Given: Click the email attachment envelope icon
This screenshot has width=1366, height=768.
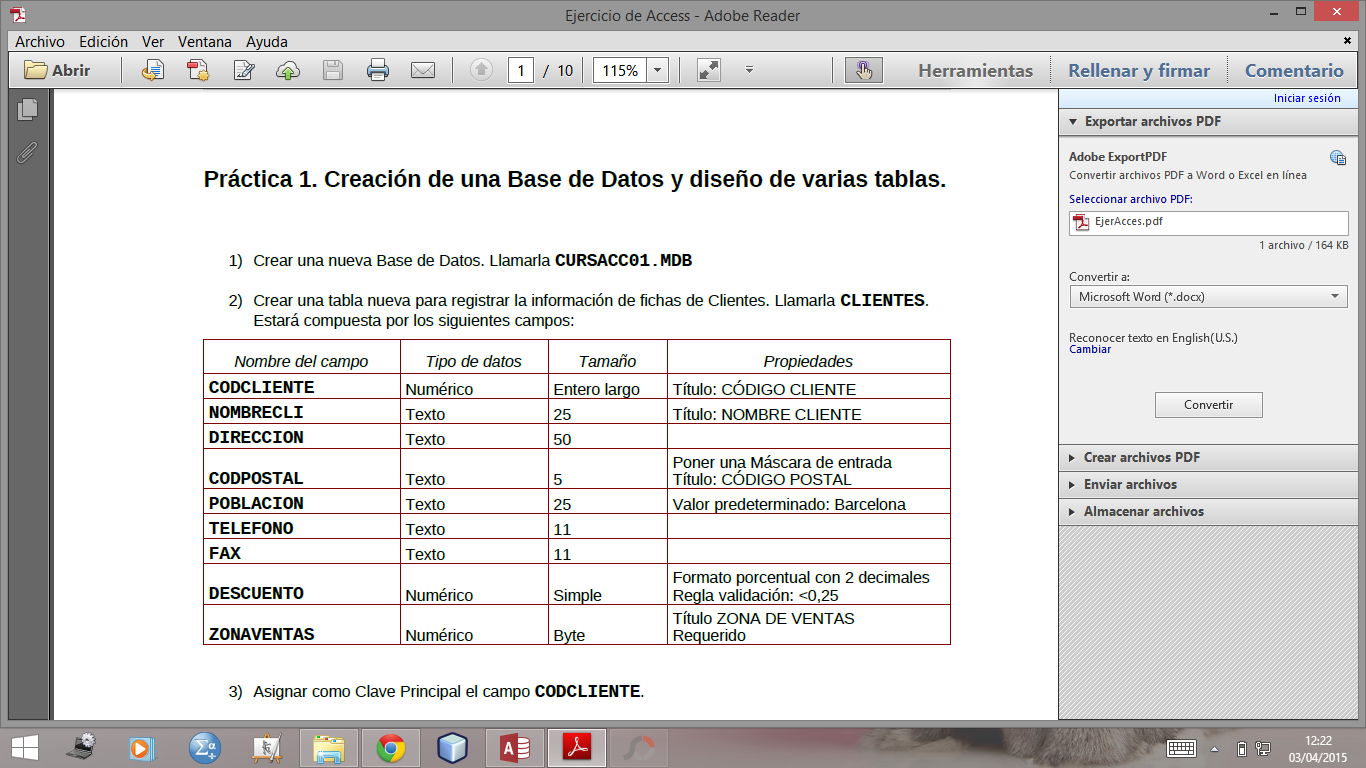Looking at the screenshot, I should [423, 70].
